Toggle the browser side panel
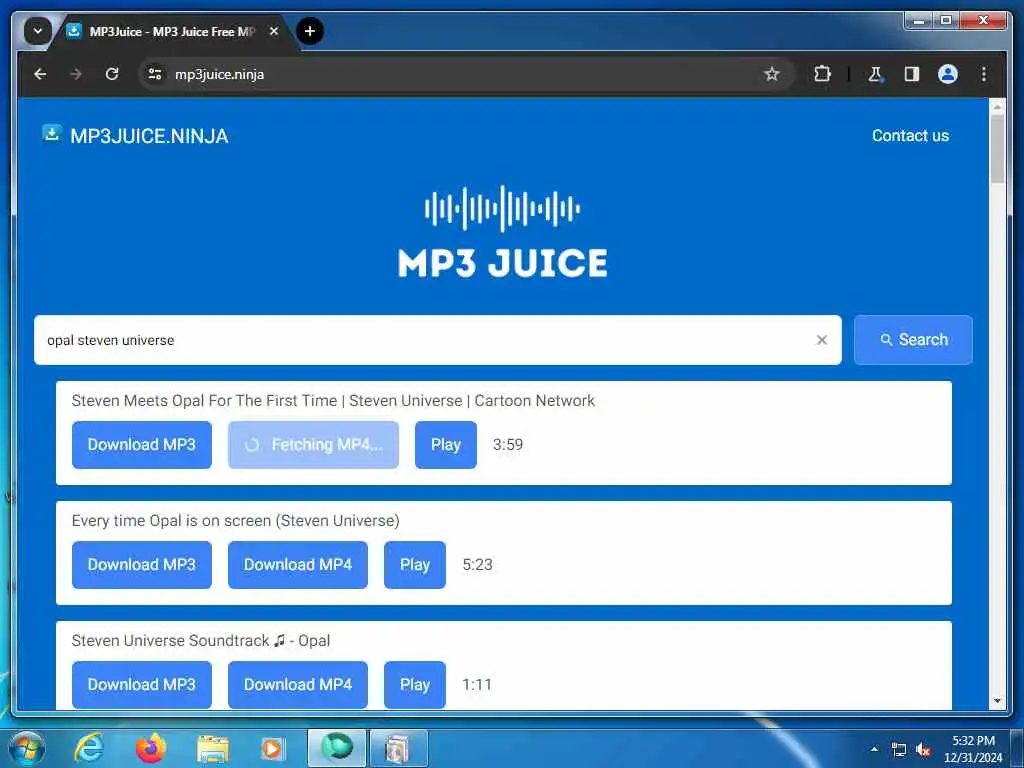The width and height of the screenshot is (1024, 768). pos(912,74)
